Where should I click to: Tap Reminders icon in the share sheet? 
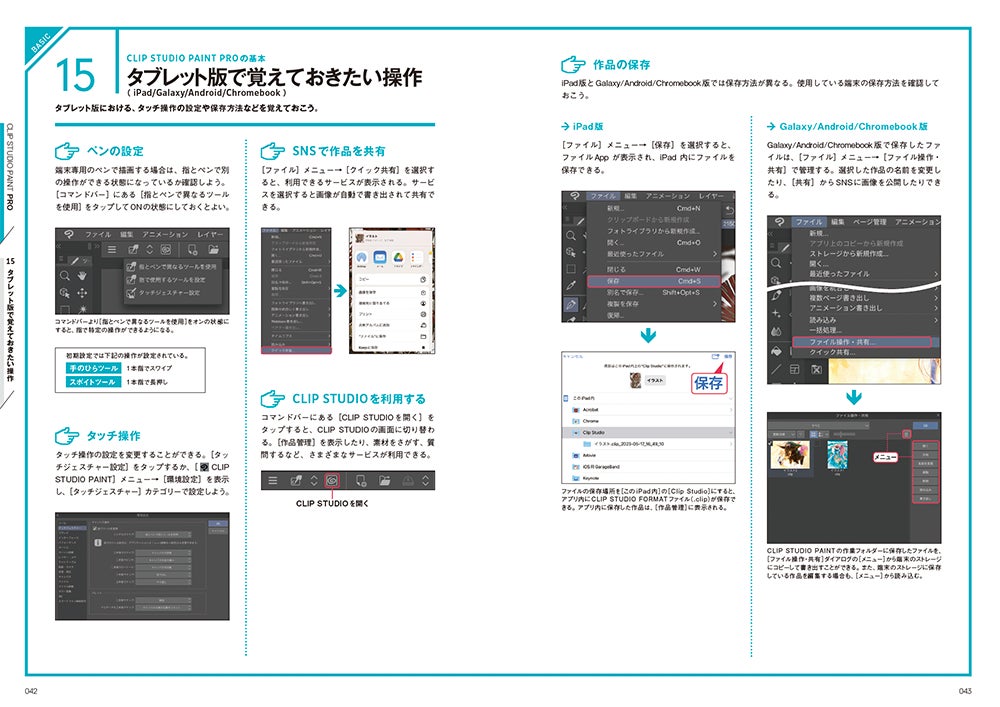pyautogui.click(x=417, y=258)
